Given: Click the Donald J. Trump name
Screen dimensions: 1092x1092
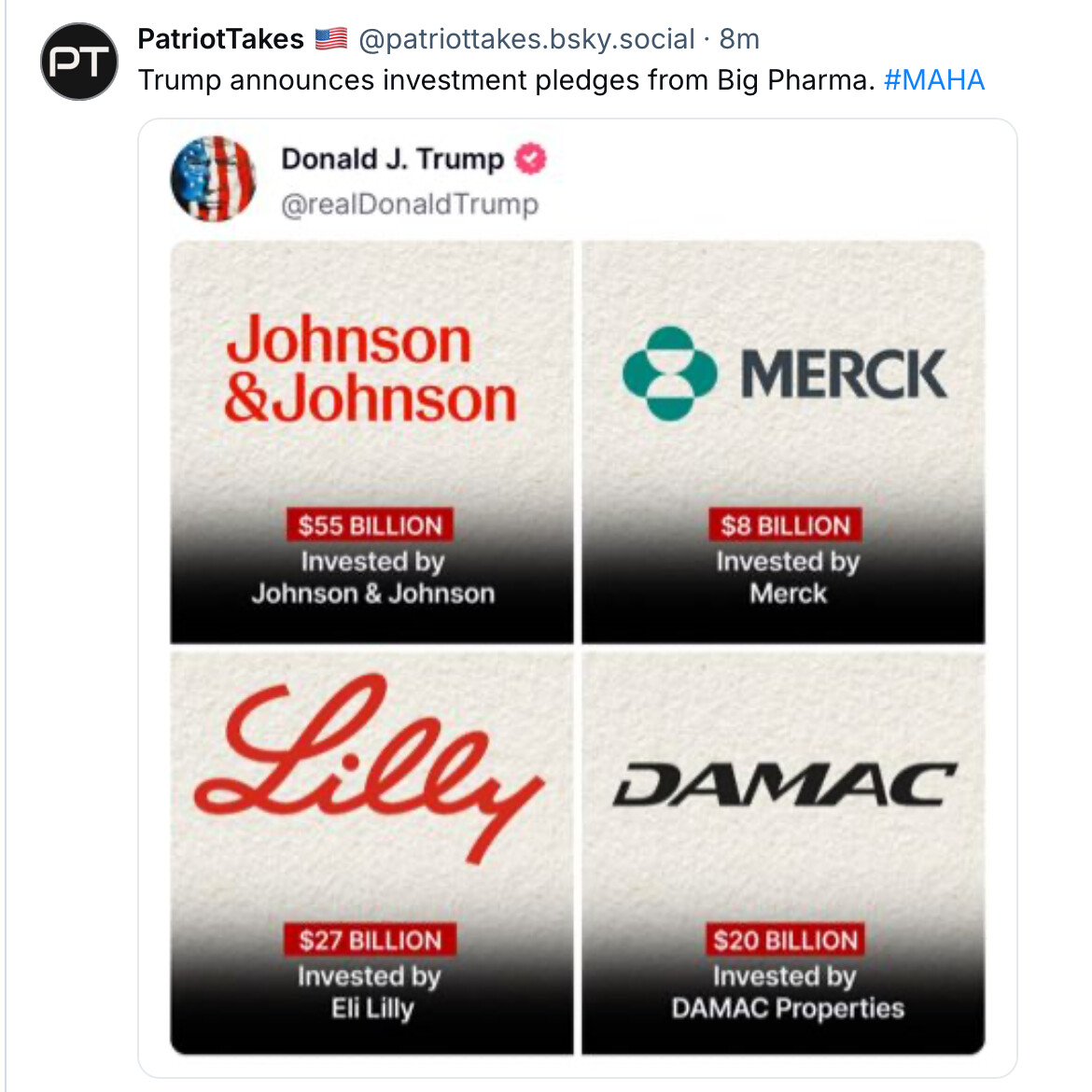Looking at the screenshot, I should [x=392, y=160].
